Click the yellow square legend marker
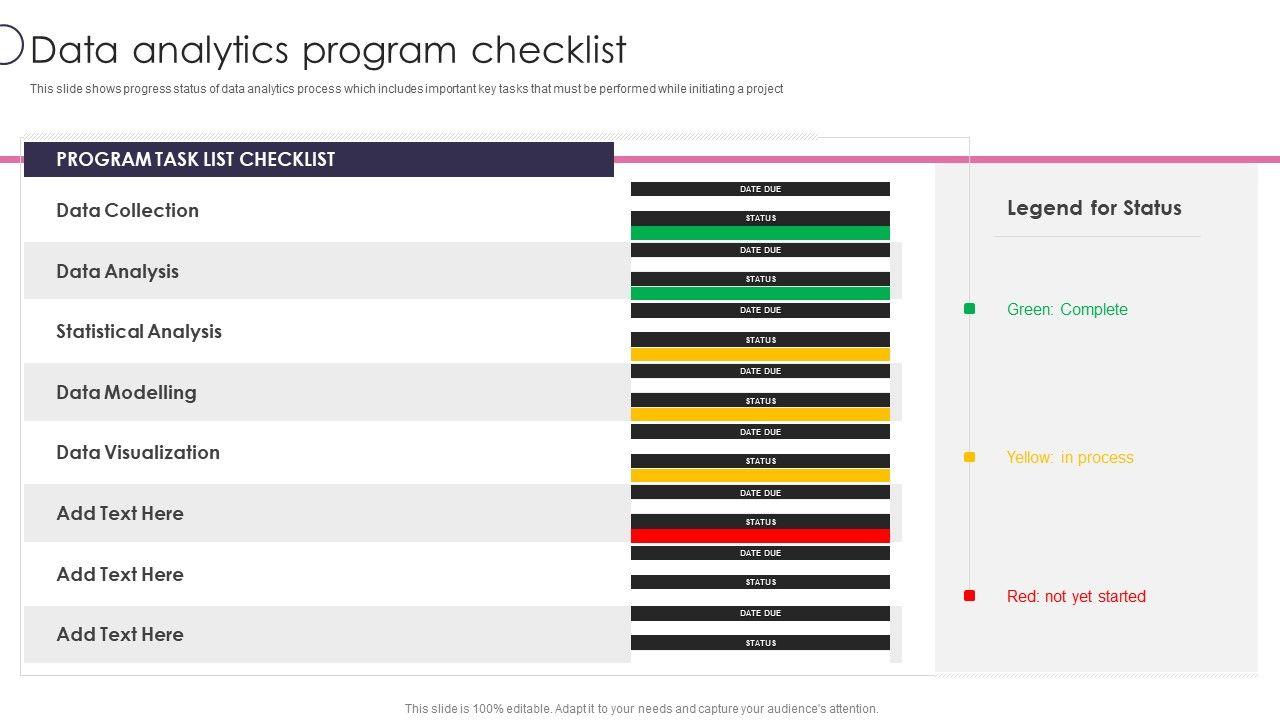Viewport: 1280px width, 720px height. pyautogui.click(x=969, y=457)
